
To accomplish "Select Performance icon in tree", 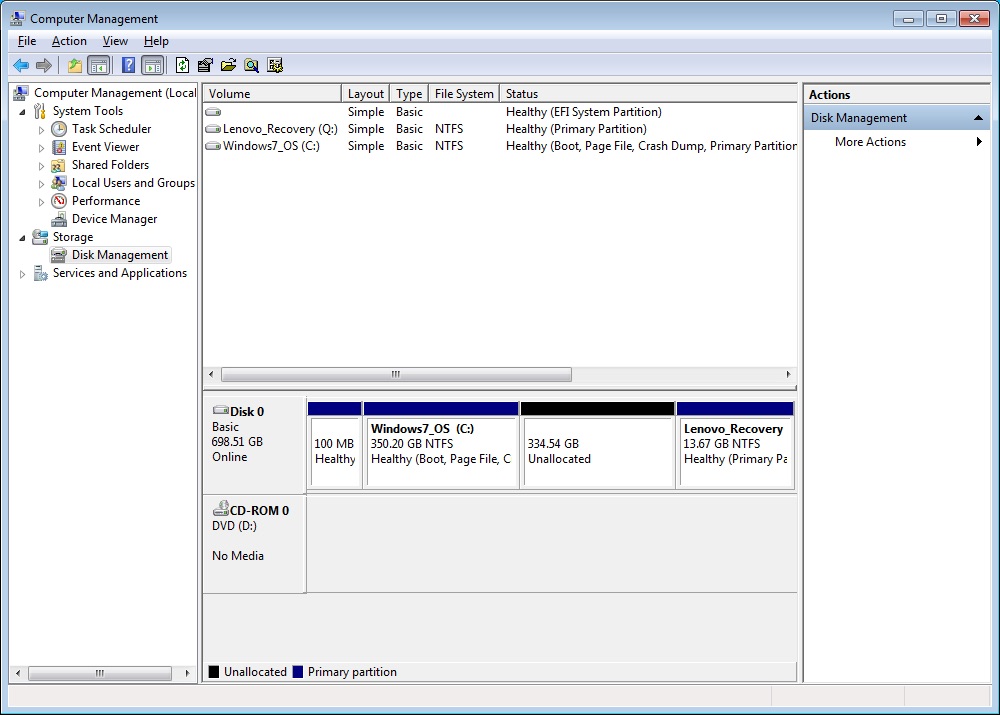I will click(59, 201).
